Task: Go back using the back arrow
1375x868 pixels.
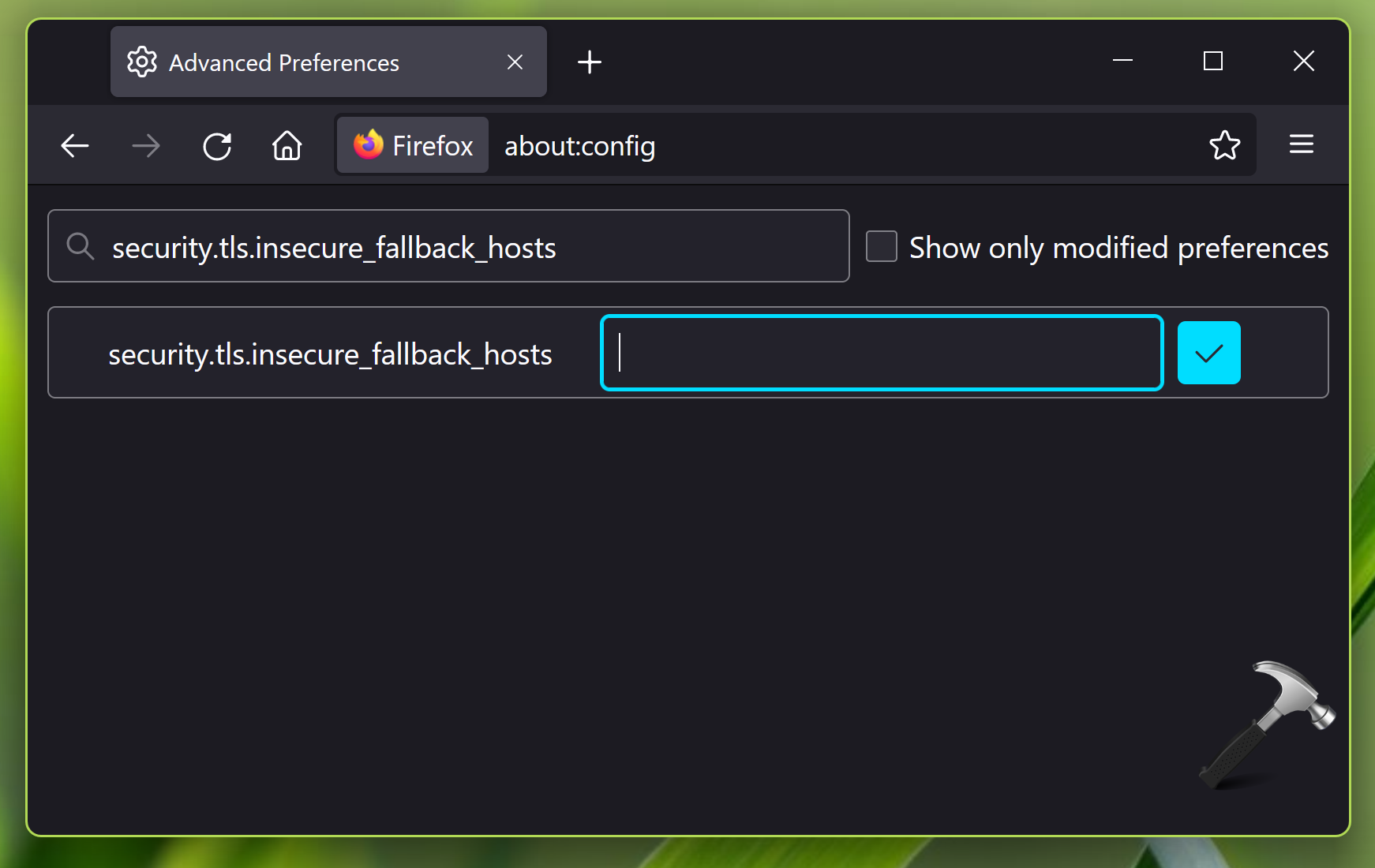Action: (75, 146)
